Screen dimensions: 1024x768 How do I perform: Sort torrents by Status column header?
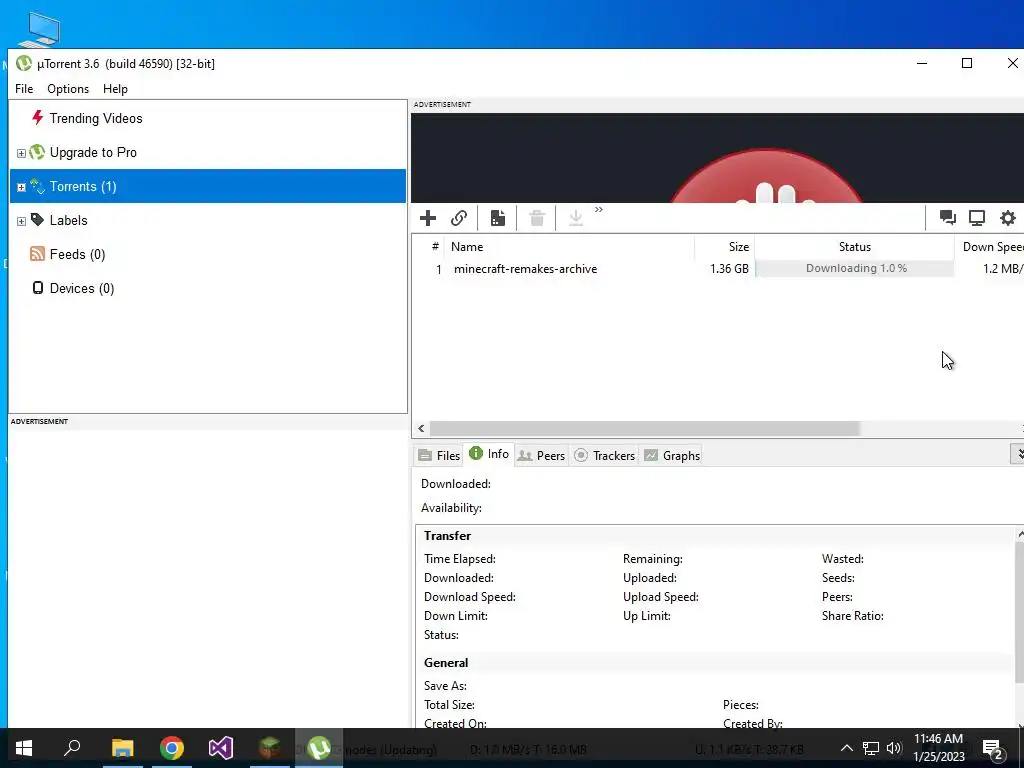[854, 247]
